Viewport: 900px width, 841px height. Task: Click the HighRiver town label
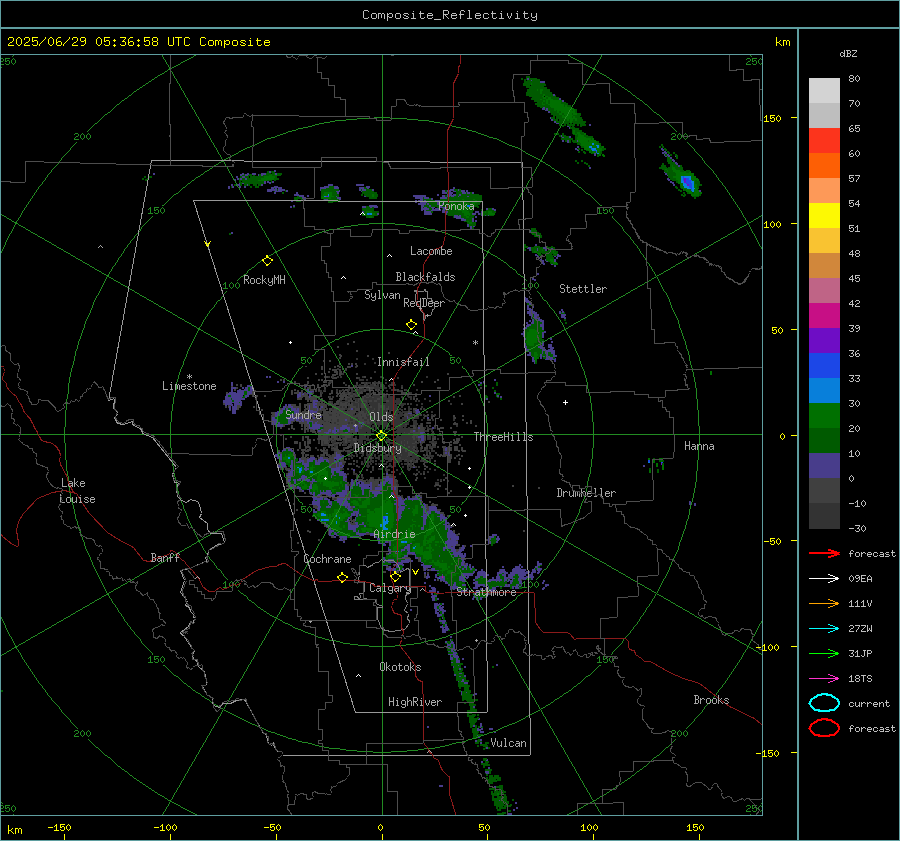415,702
